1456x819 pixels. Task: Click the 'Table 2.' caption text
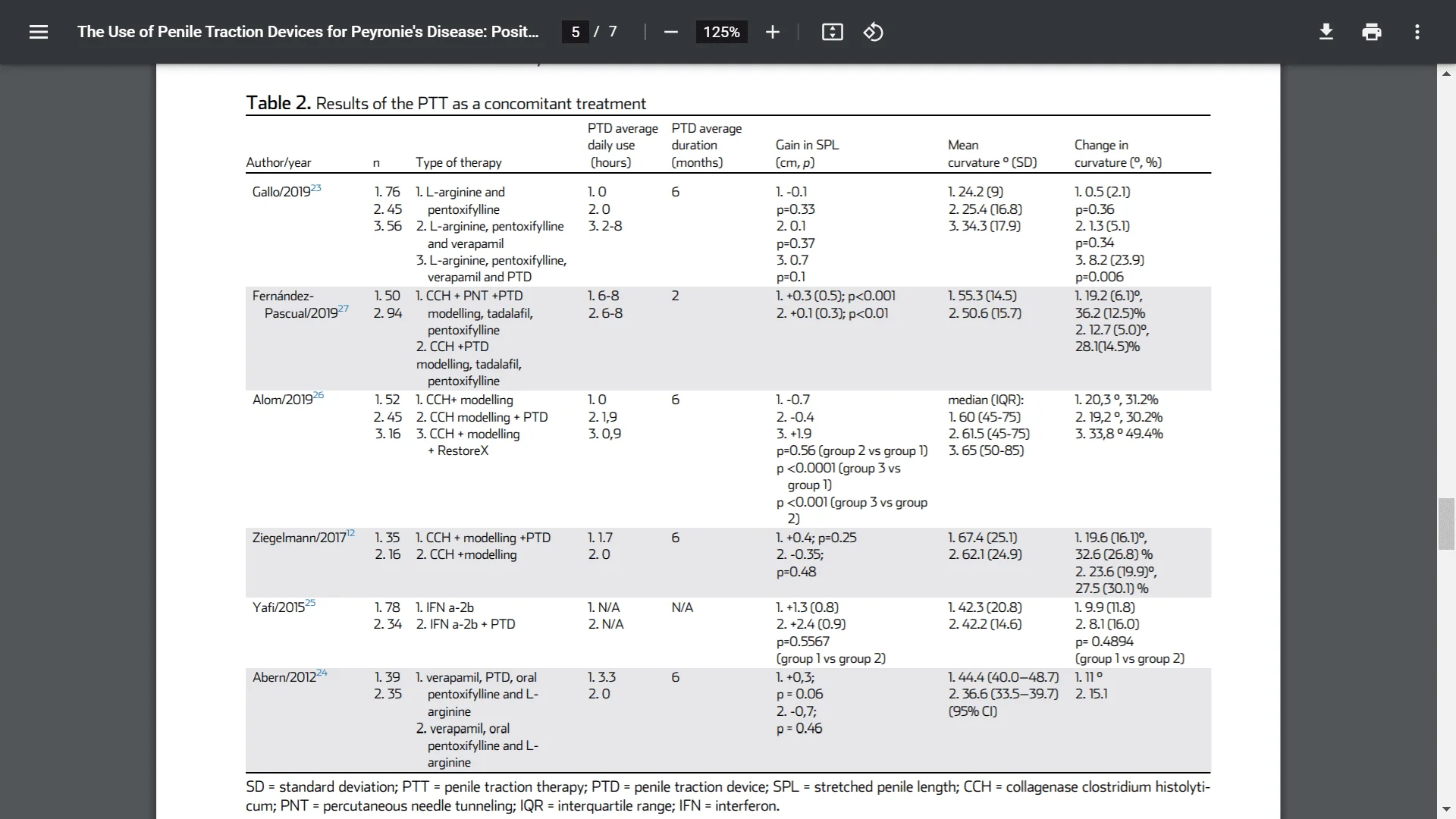278,103
